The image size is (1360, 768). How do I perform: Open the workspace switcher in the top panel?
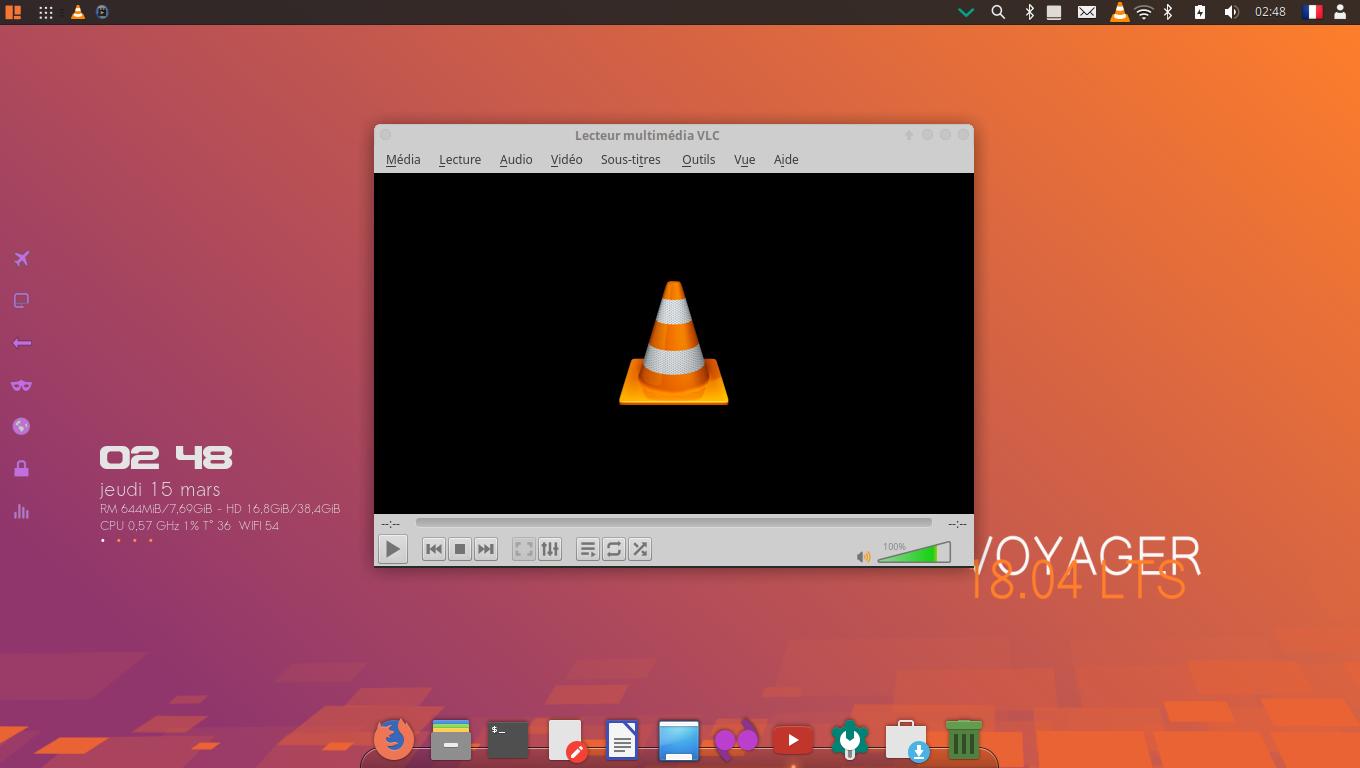[13, 12]
